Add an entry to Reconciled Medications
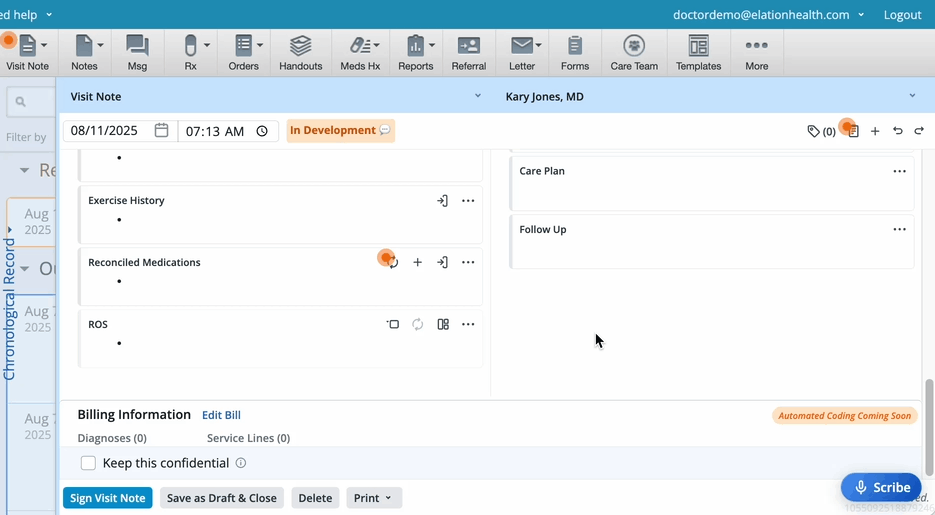 [417, 262]
